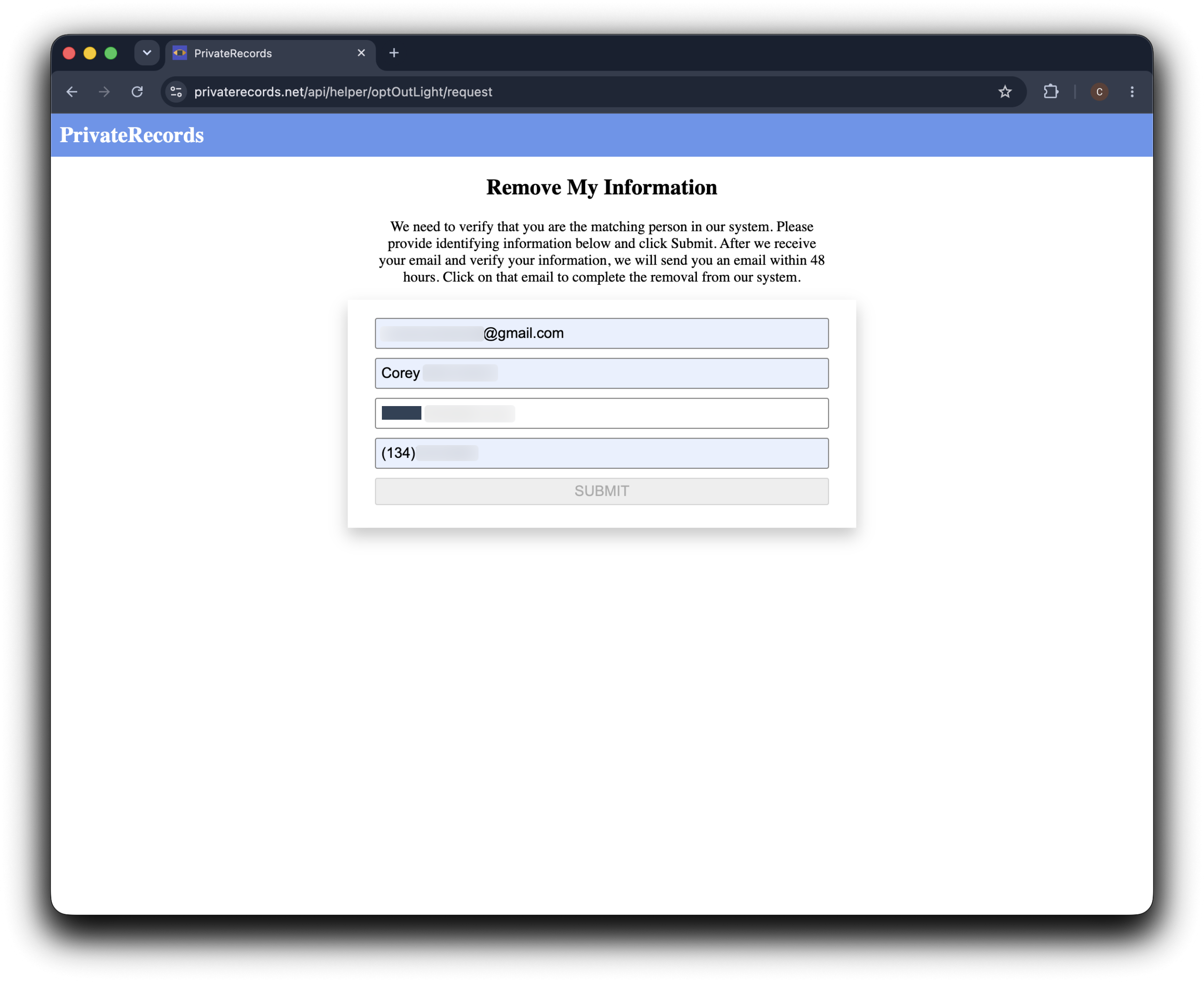The height and width of the screenshot is (982, 1204).
Task: Reload the PrivateRecords page
Action: tap(137, 92)
